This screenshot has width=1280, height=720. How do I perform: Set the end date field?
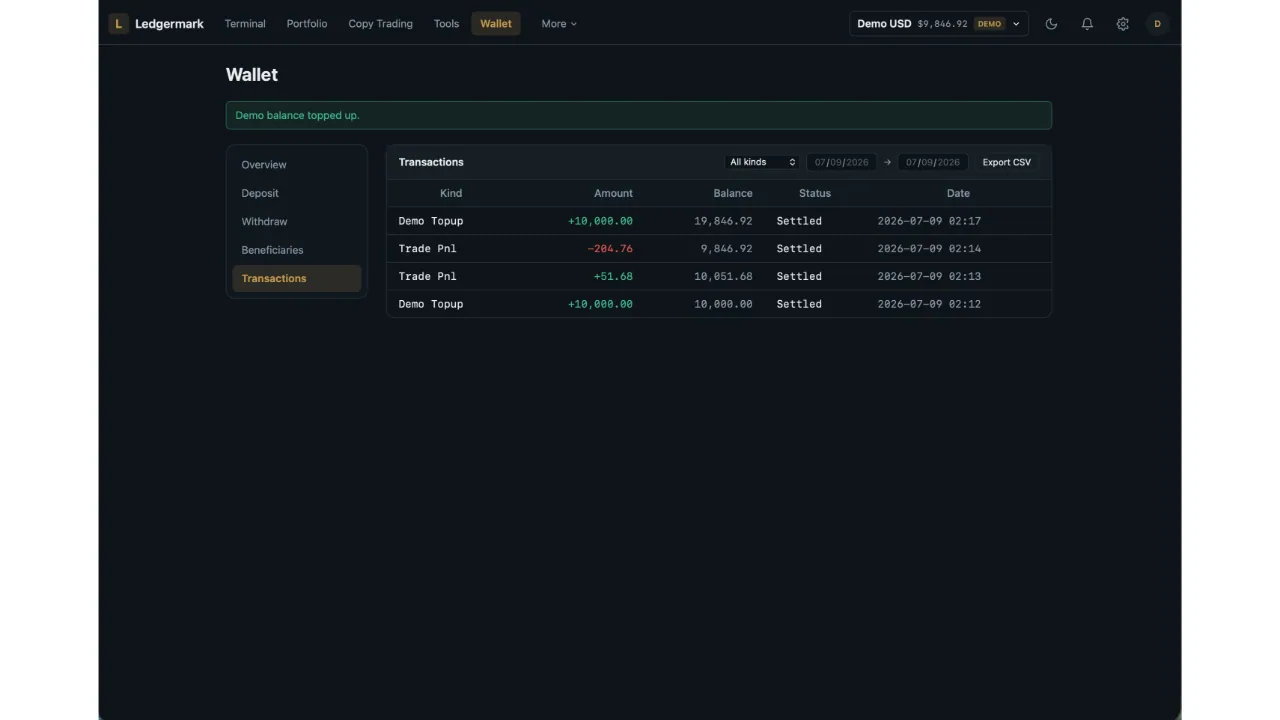coord(933,162)
